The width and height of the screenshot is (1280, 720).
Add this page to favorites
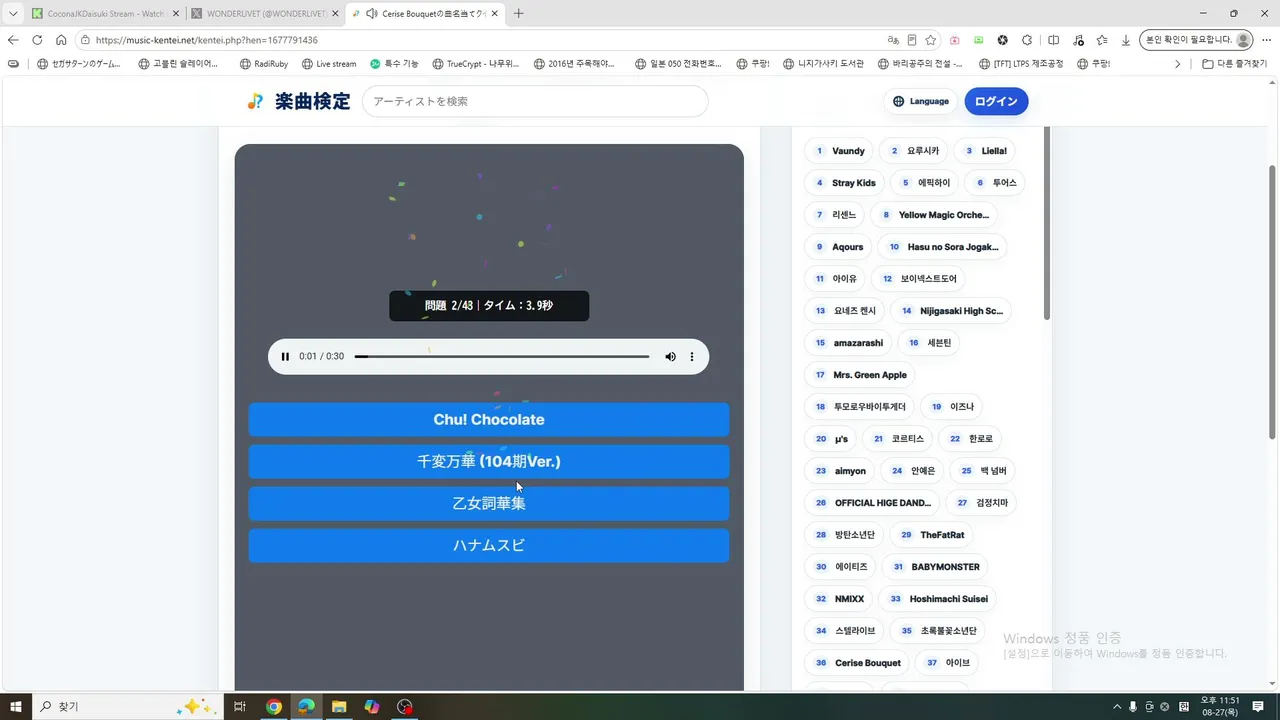[x=931, y=40]
